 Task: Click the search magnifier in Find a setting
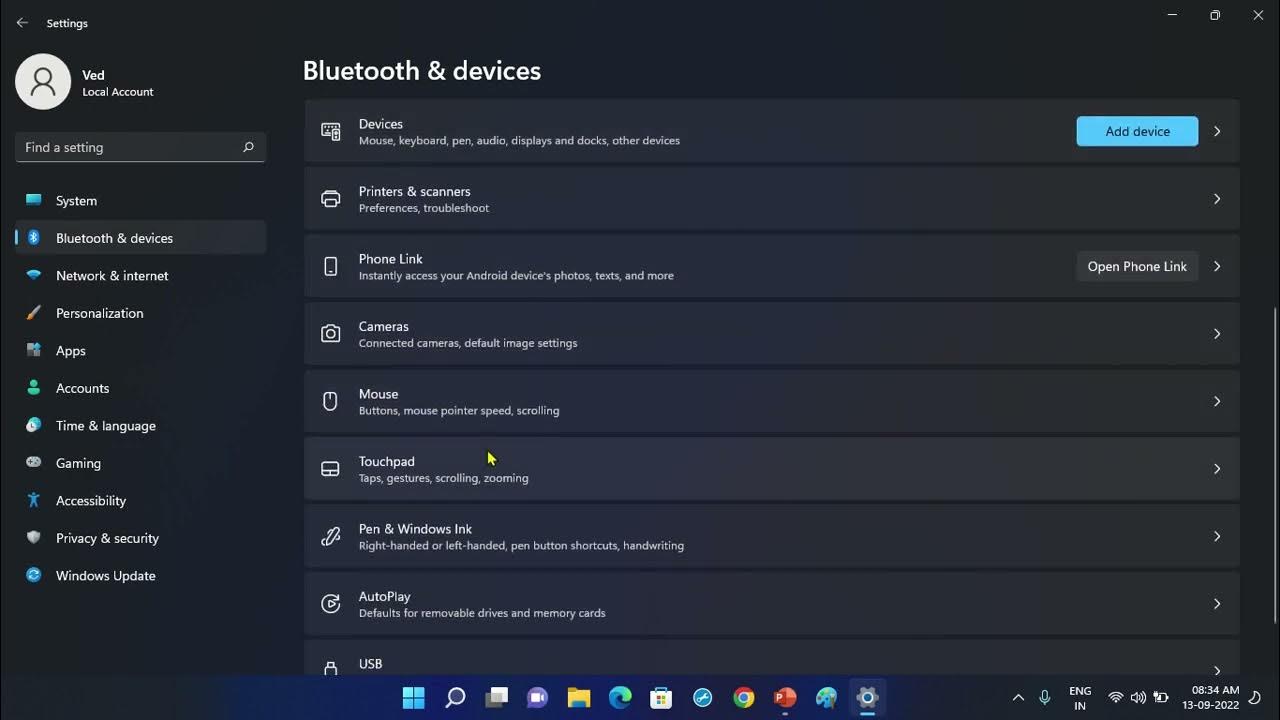[248, 147]
